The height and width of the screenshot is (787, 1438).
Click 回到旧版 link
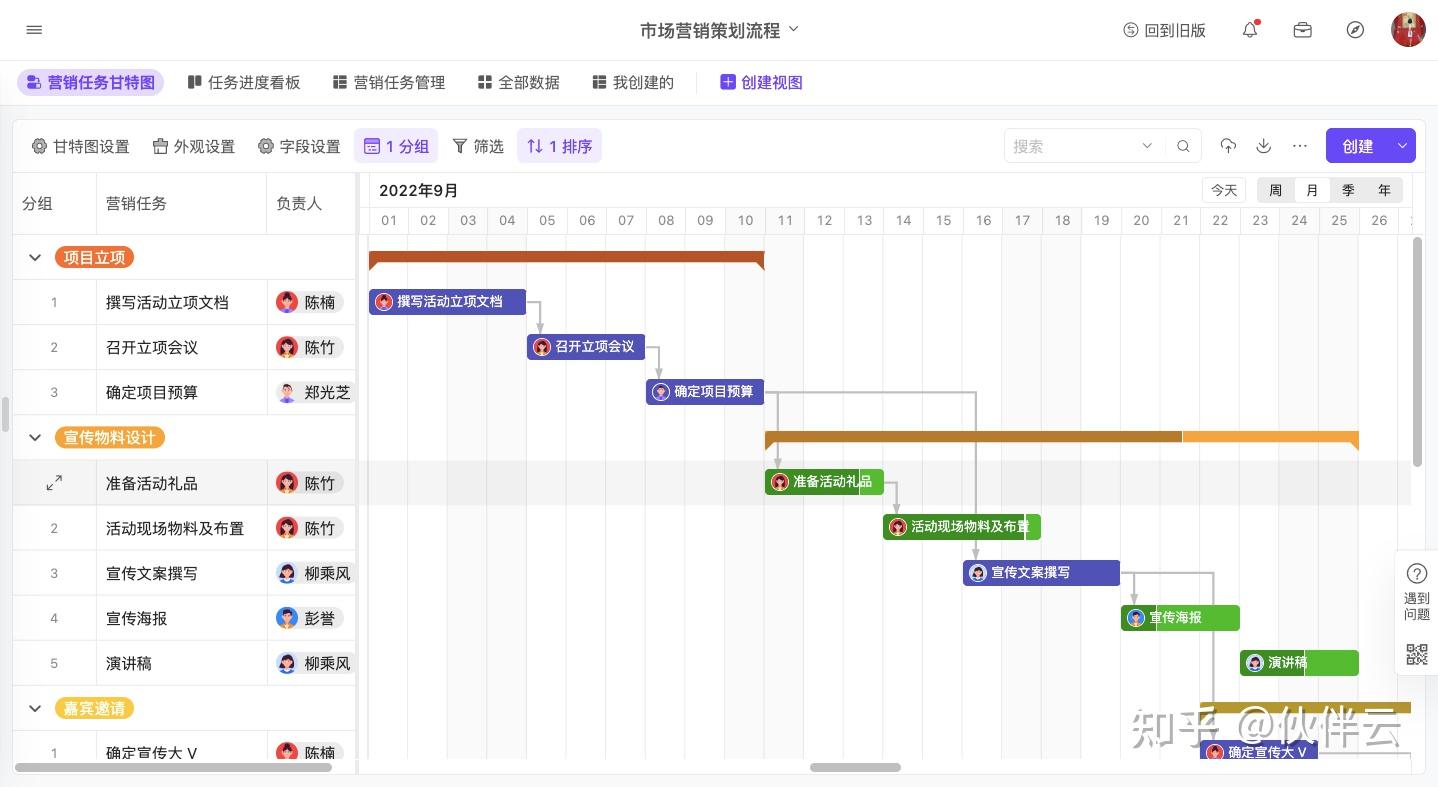1164,30
